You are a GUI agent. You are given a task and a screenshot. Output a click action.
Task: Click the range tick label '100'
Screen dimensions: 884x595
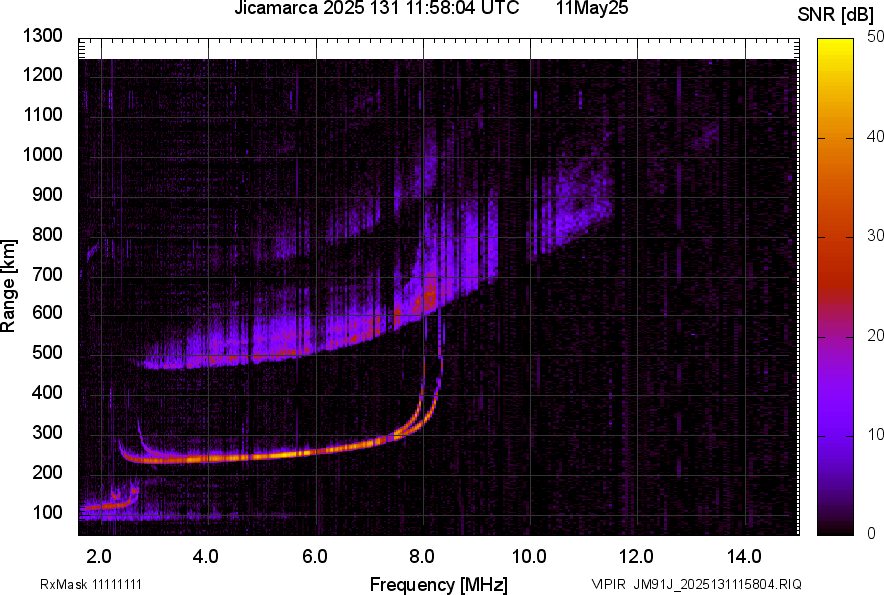pyautogui.click(x=47, y=512)
